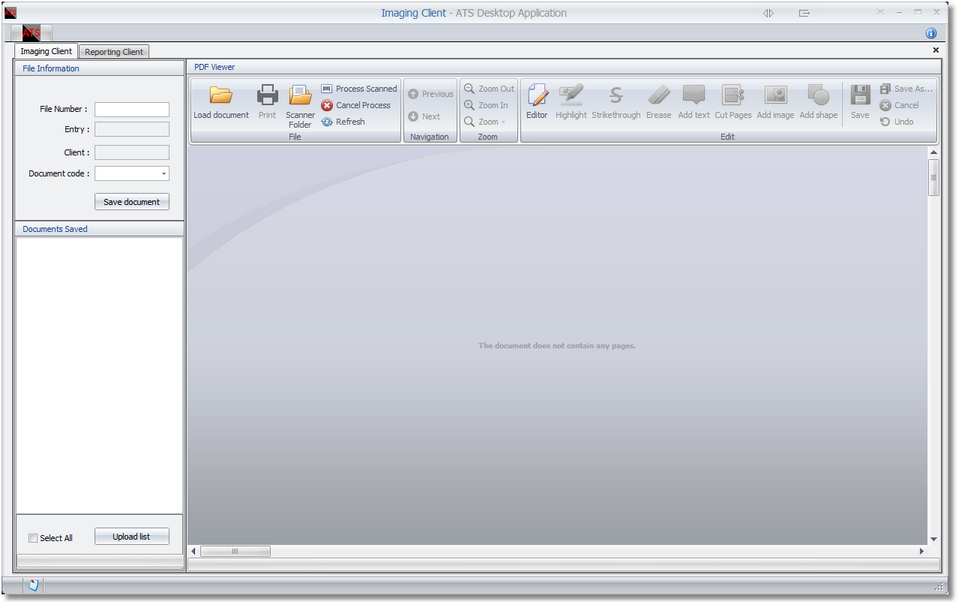The image size is (959, 605).
Task: Click the blue info icon at top right
Action: (931, 33)
